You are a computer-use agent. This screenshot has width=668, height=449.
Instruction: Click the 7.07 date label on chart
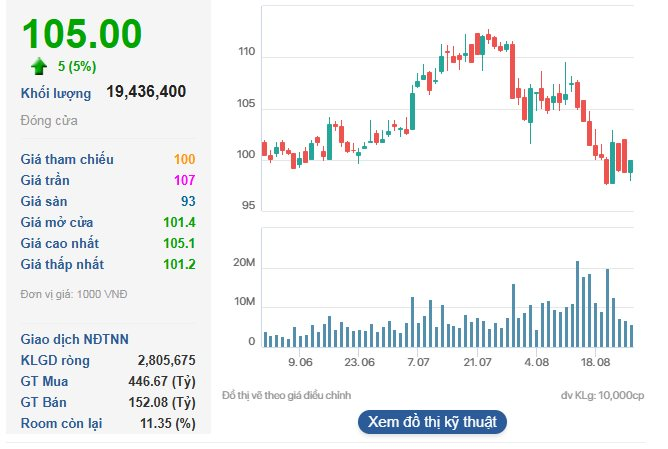pos(417,362)
